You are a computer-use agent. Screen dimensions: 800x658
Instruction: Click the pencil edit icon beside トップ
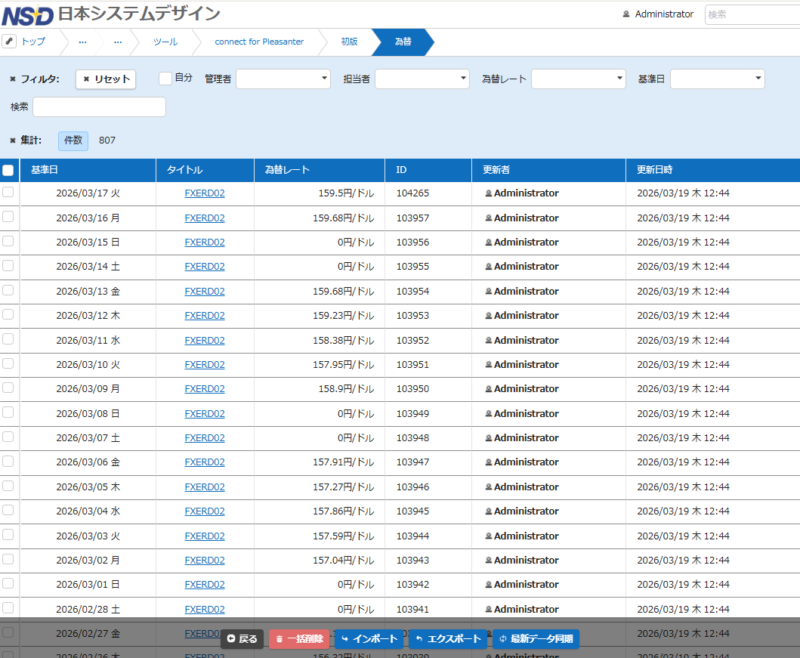[10, 42]
